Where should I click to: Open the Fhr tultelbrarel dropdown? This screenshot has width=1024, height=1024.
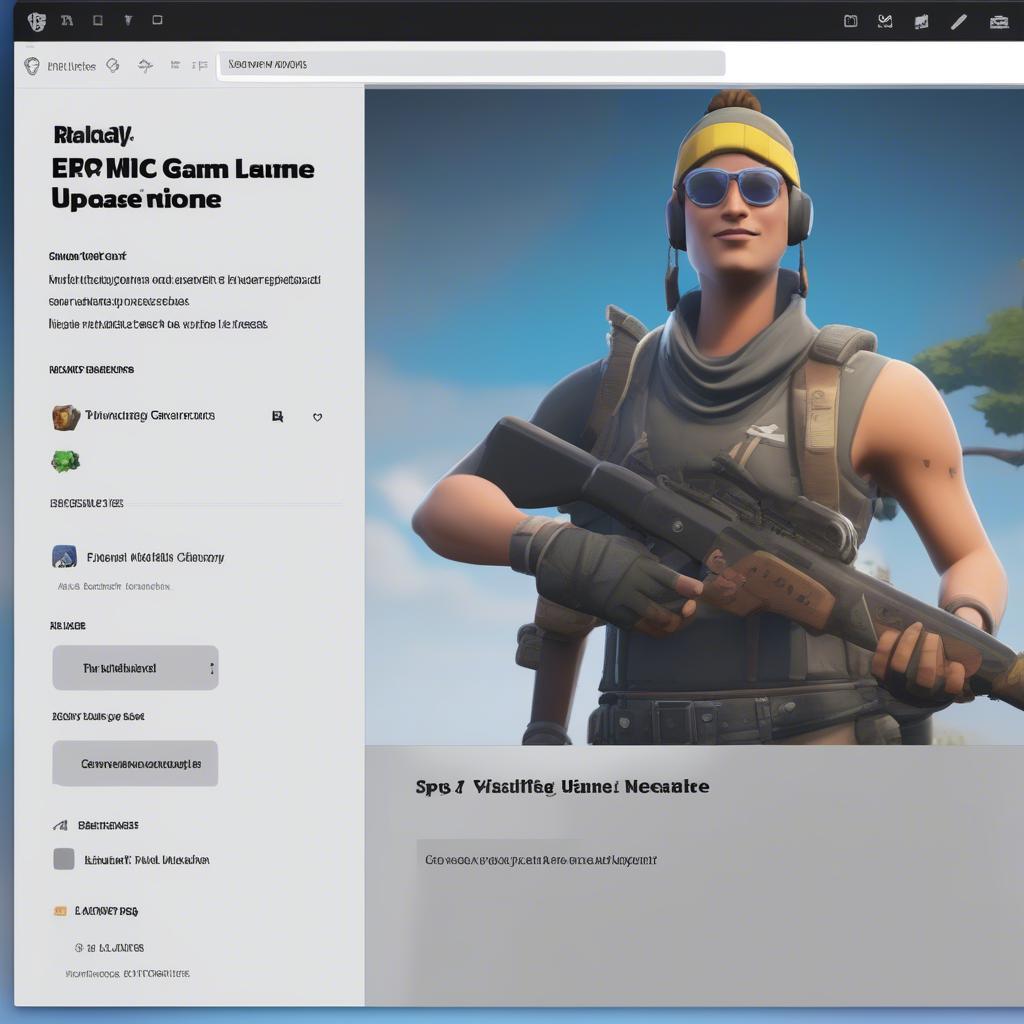click(x=135, y=667)
